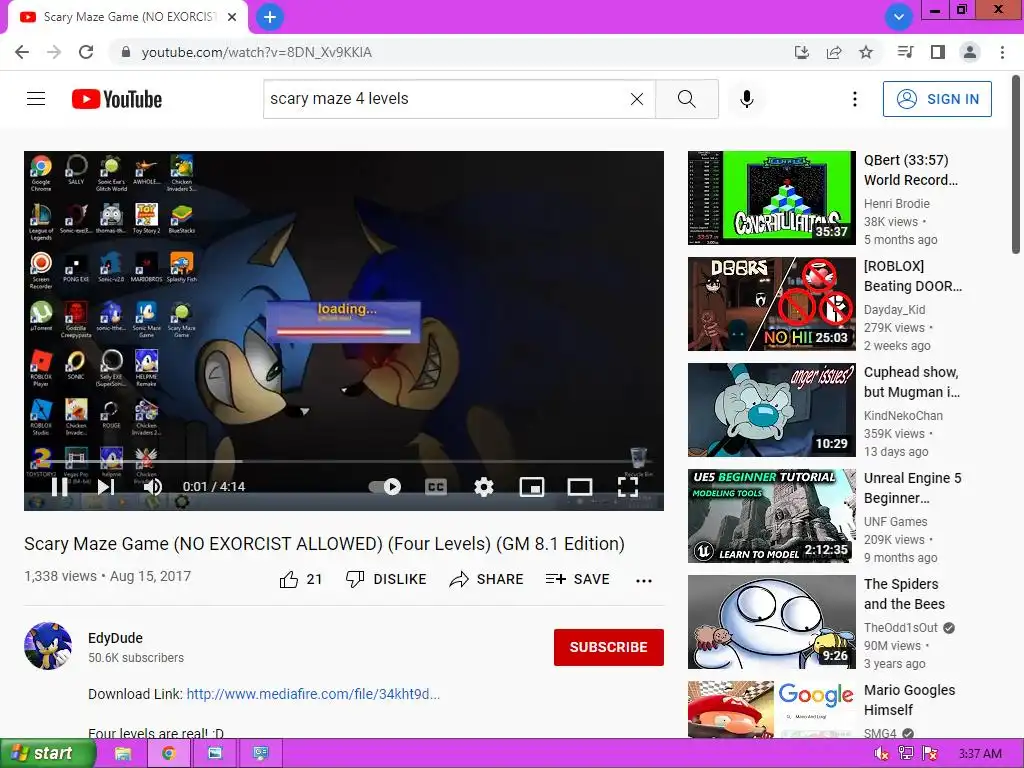Bookmark this tab with the star
The width and height of the screenshot is (1024, 768).
(866, 52)
